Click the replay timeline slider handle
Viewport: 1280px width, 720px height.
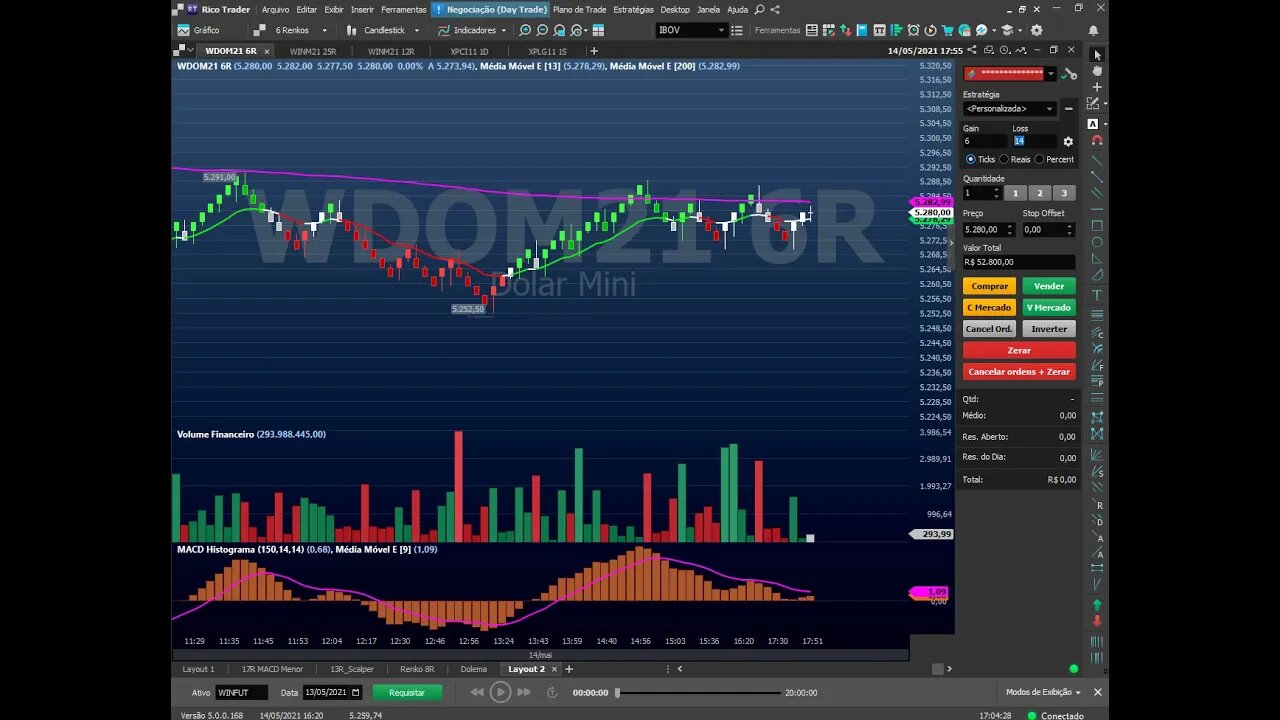point(617,692)
